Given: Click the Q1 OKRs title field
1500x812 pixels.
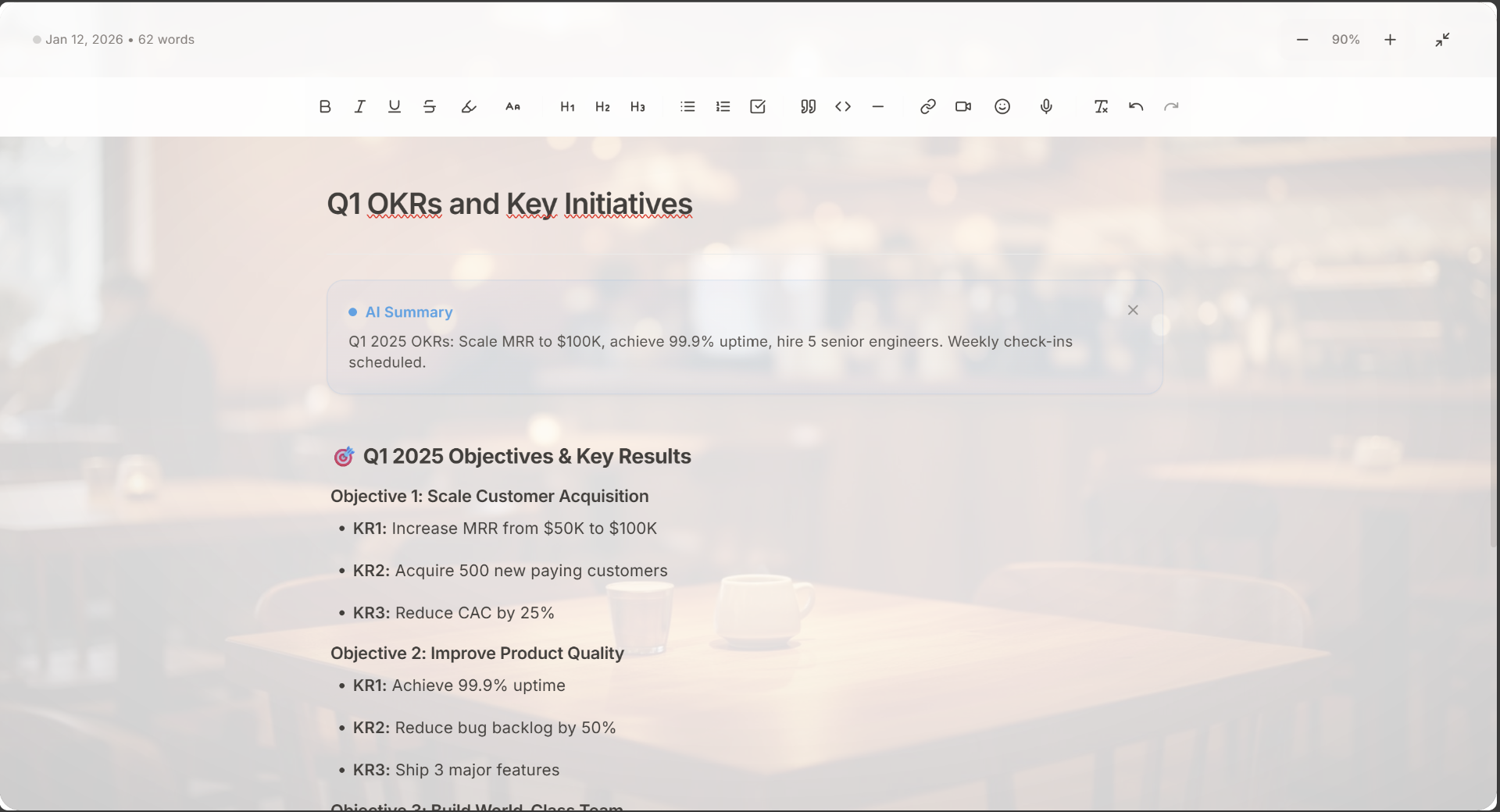Looking at the screenshot, I should click(509, 204).
